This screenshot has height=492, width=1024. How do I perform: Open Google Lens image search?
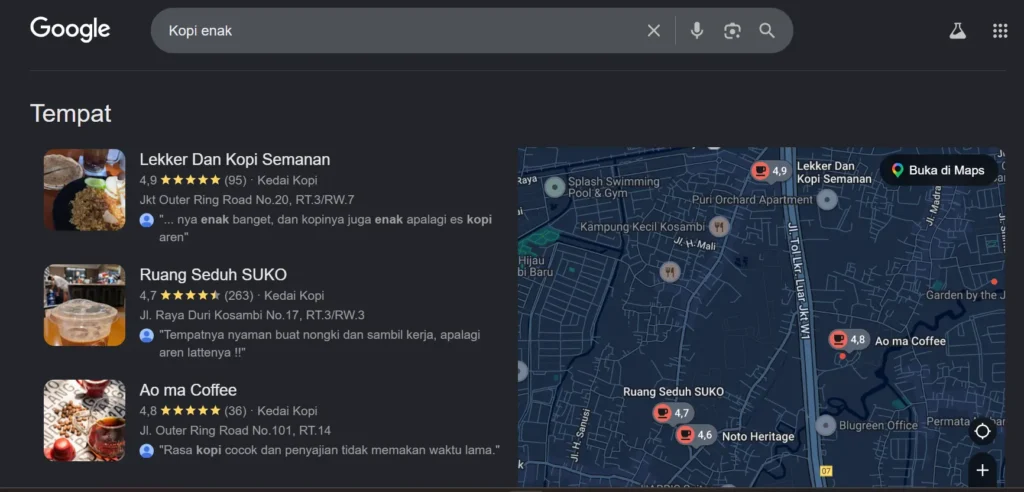coord(732,31)
